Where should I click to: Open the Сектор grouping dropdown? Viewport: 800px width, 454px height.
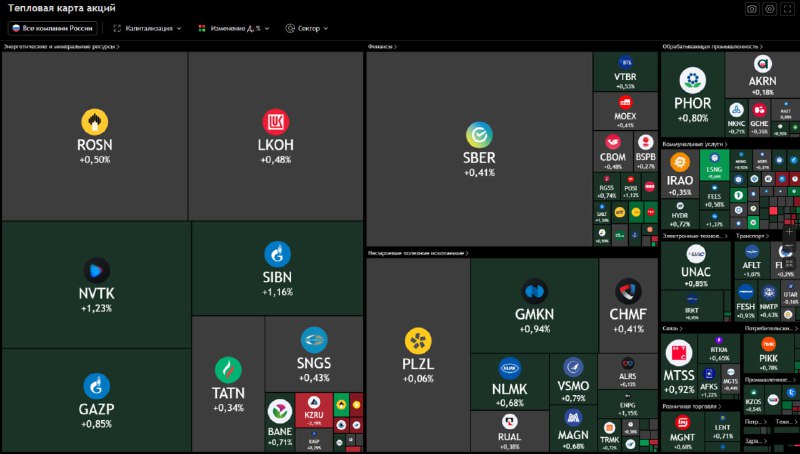point(307,29)
